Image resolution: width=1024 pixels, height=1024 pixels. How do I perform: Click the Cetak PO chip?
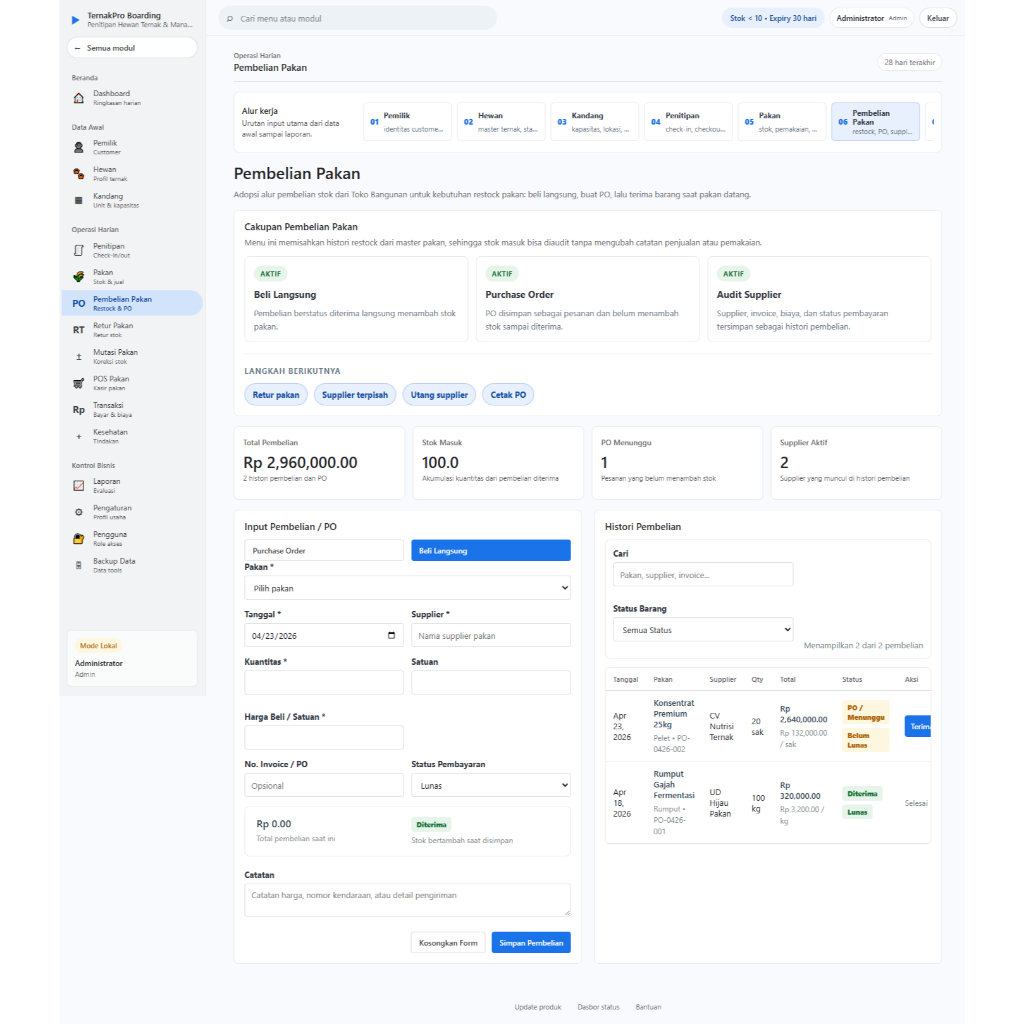[508, 394]
